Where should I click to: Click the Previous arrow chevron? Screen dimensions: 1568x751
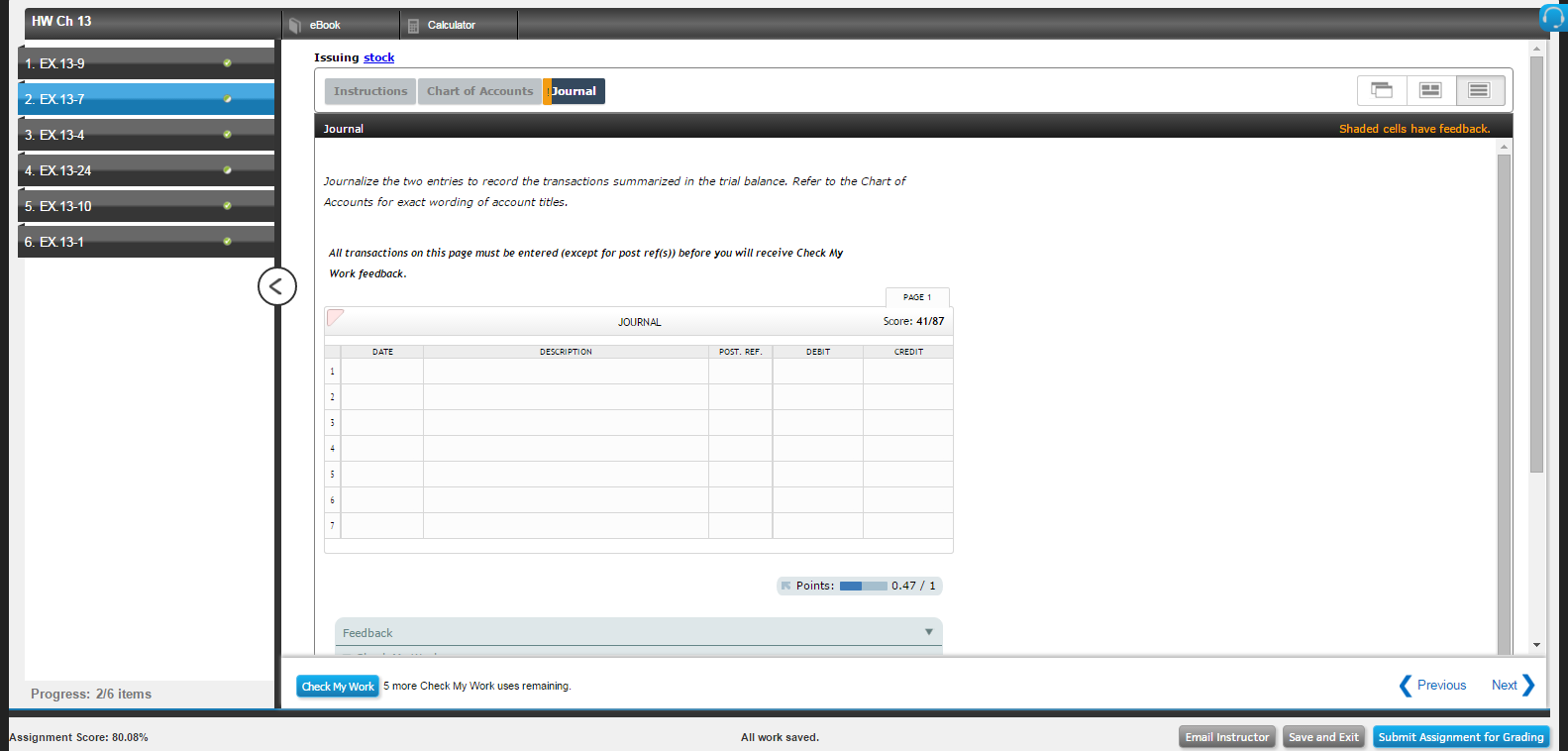[1405, 686]
